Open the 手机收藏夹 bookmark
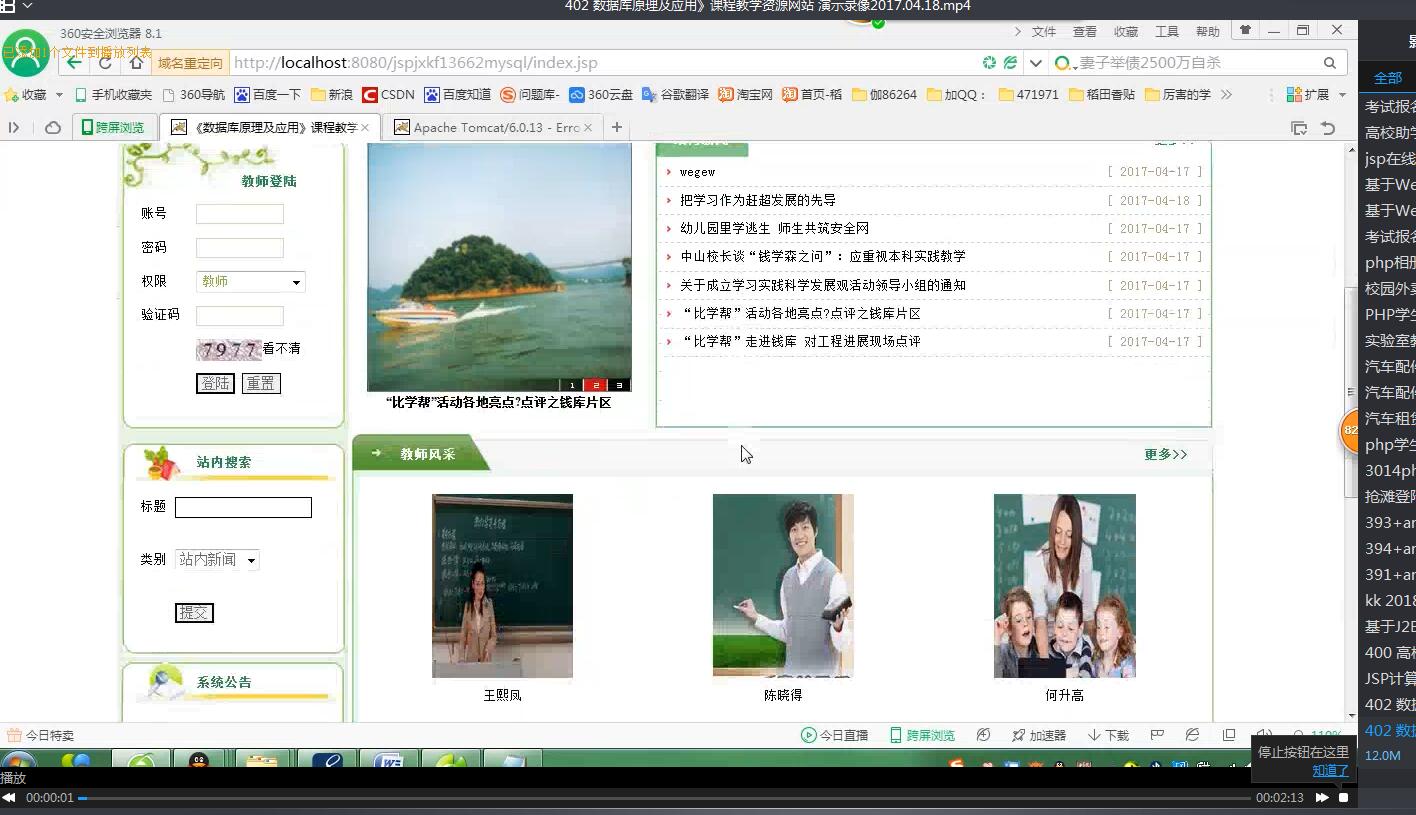The height and width of the screenshot is (815, 1416). [x=113, y=94]
